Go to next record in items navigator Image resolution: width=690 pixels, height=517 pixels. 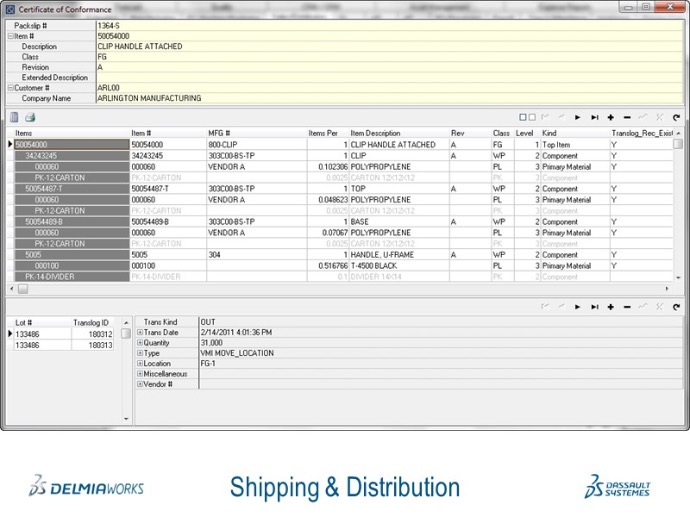tap(577, 117)
